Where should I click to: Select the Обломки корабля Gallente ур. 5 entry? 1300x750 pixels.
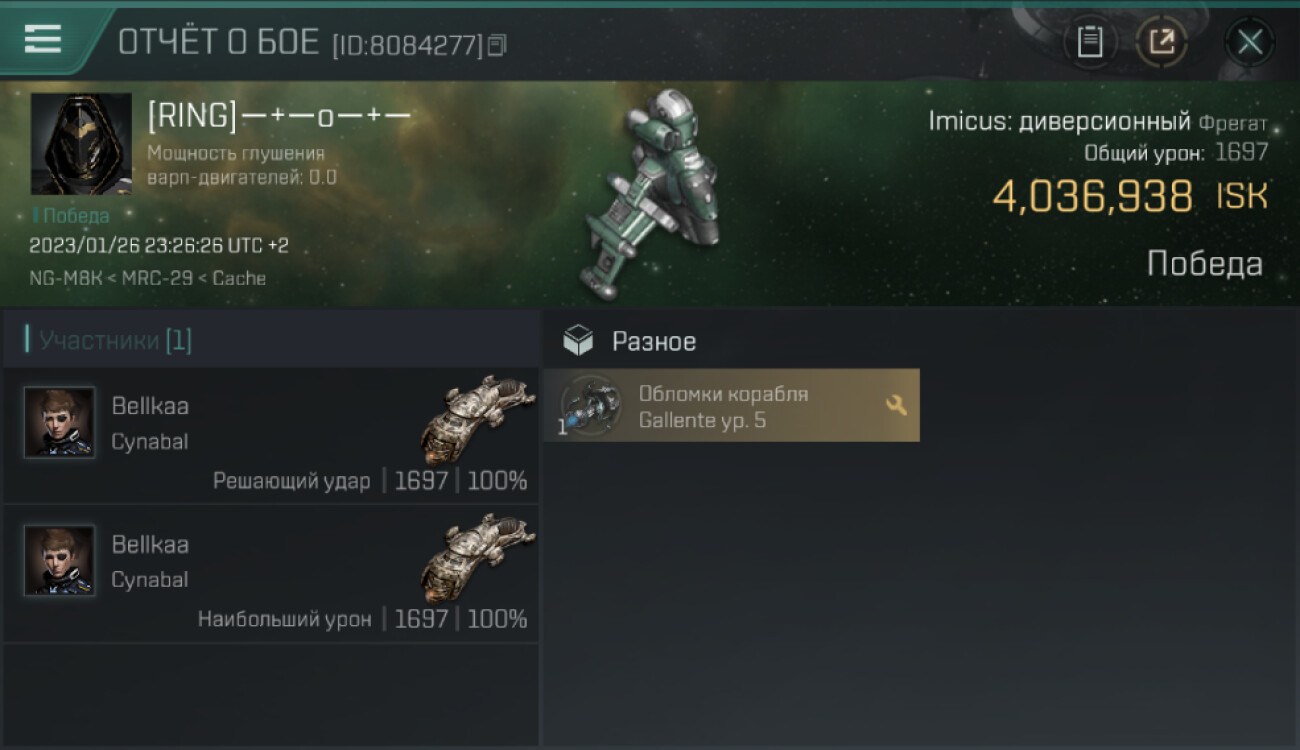(x=731, y=405)
